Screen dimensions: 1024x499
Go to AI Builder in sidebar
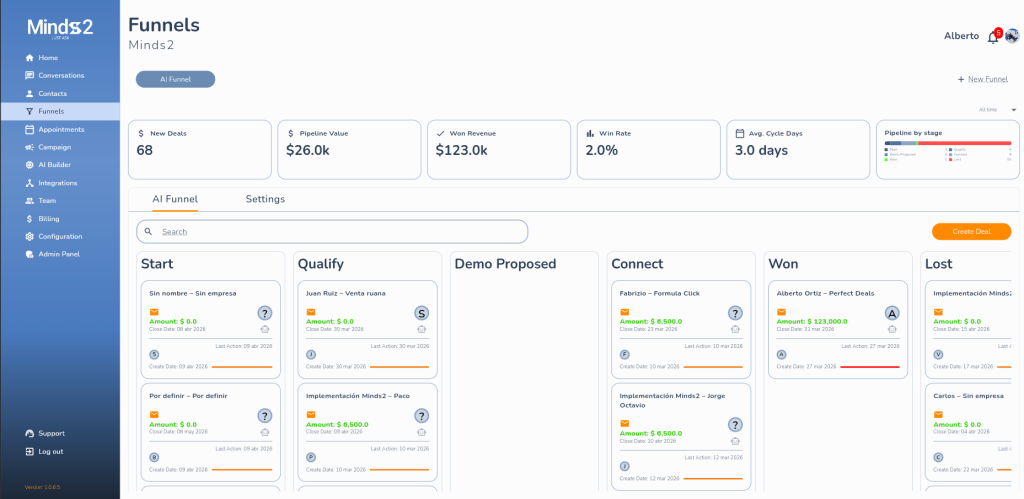(x=54, y=165)
